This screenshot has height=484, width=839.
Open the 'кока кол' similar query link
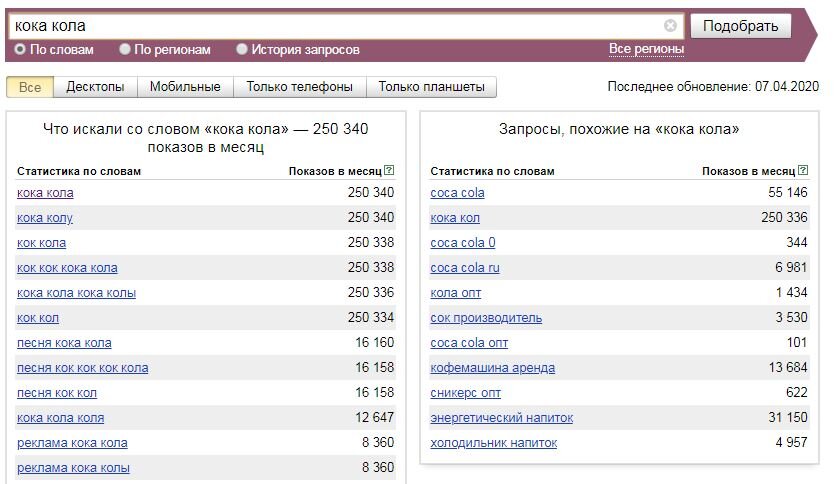click(455, 218)
